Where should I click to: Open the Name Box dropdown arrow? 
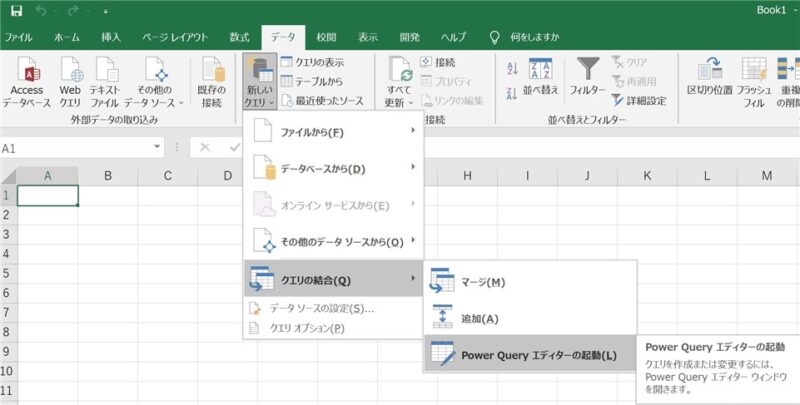pos(157,147)
